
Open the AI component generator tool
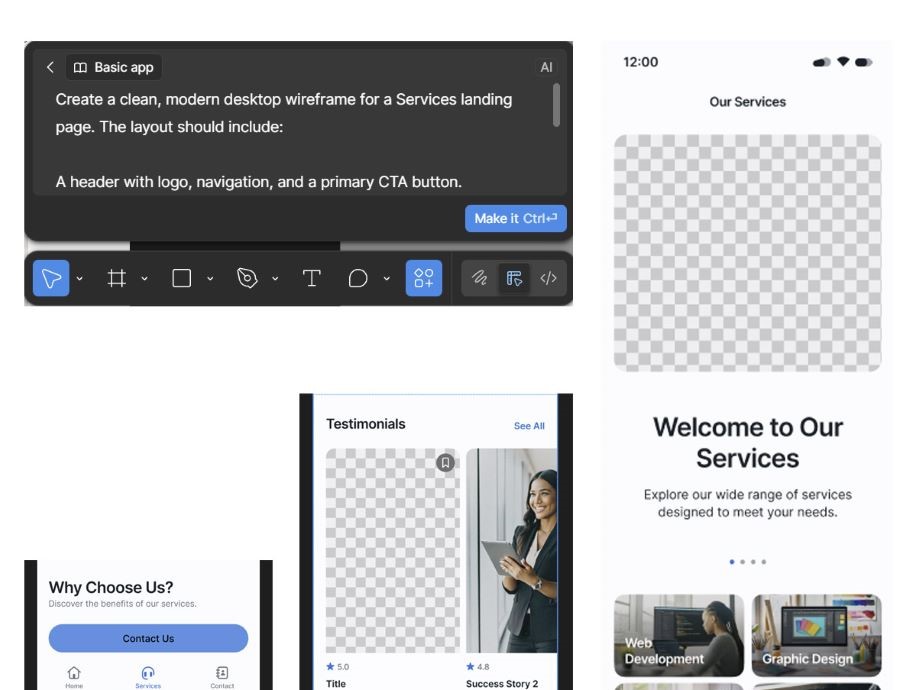click(x=422, y=278)
